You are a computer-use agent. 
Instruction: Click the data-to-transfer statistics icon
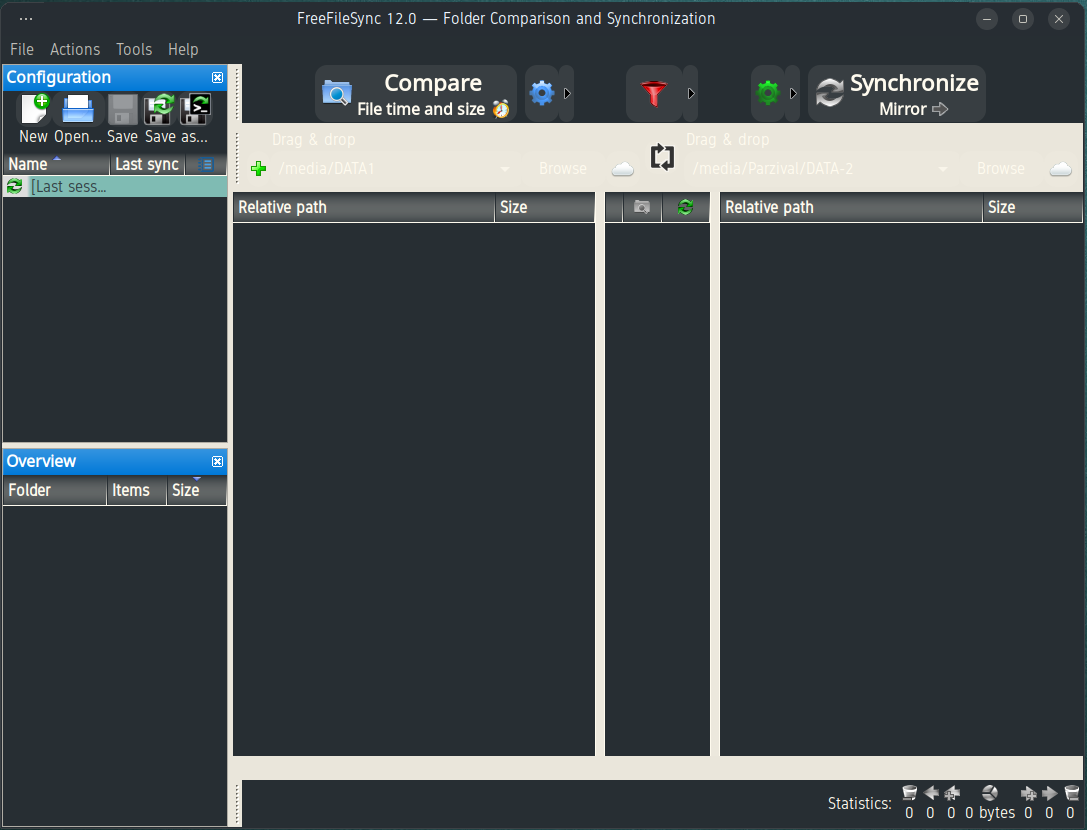[x=990, y=793]
